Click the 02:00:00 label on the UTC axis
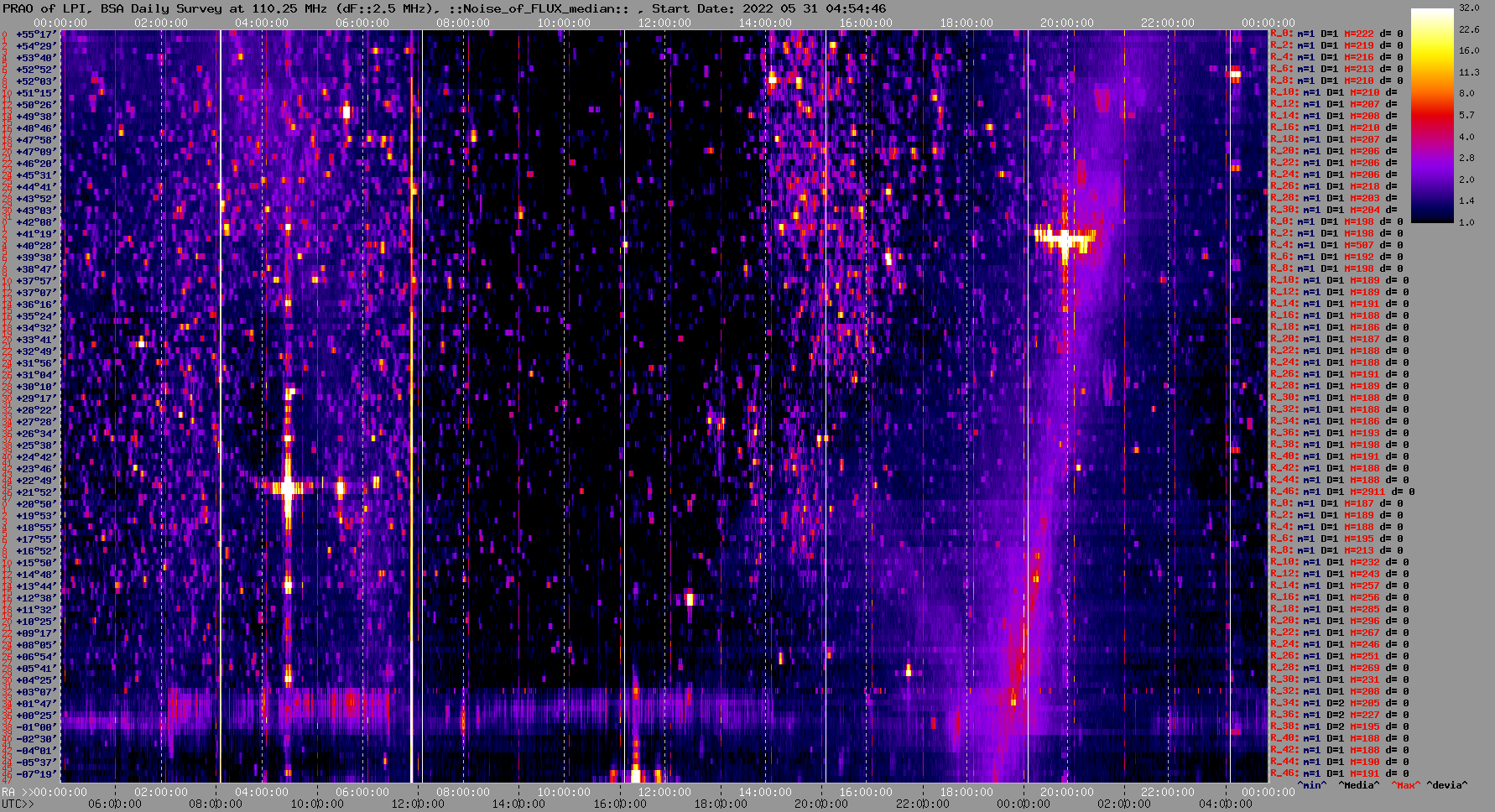Screen dimensions: 1495x812 tap(1124, 804)
